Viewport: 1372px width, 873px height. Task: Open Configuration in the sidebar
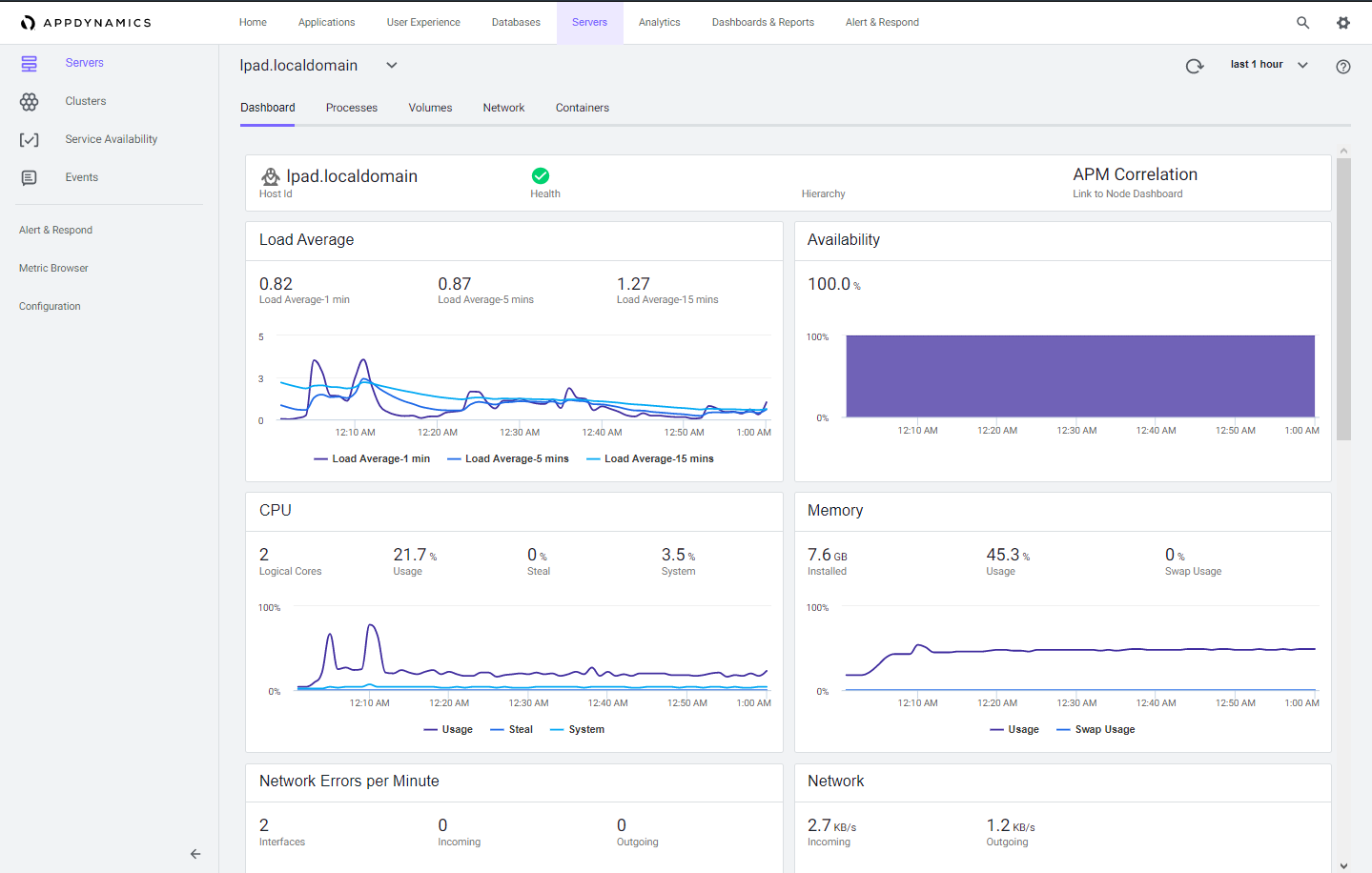coord(50,306)
